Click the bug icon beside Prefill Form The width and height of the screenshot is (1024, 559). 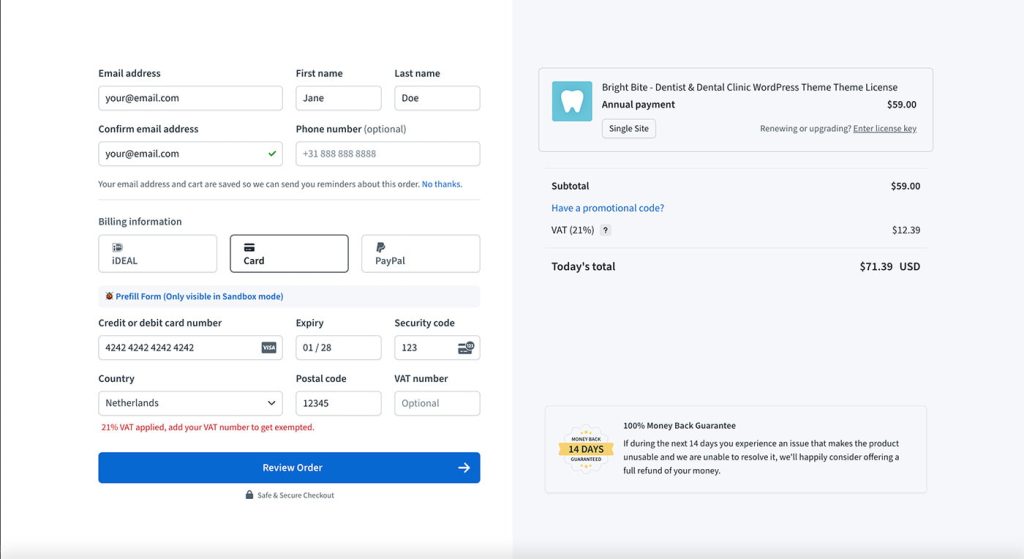[x=109, y=296]
